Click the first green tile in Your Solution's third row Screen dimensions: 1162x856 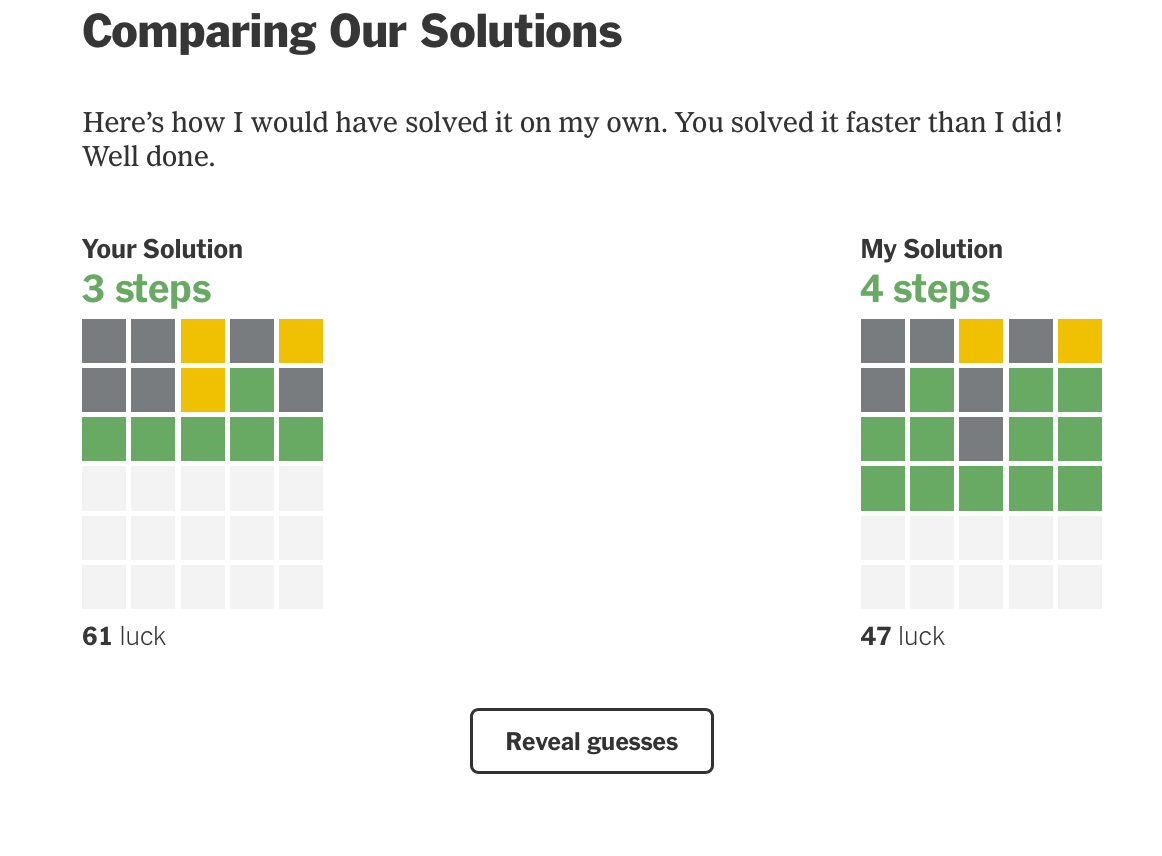click(x=104, y=439)
